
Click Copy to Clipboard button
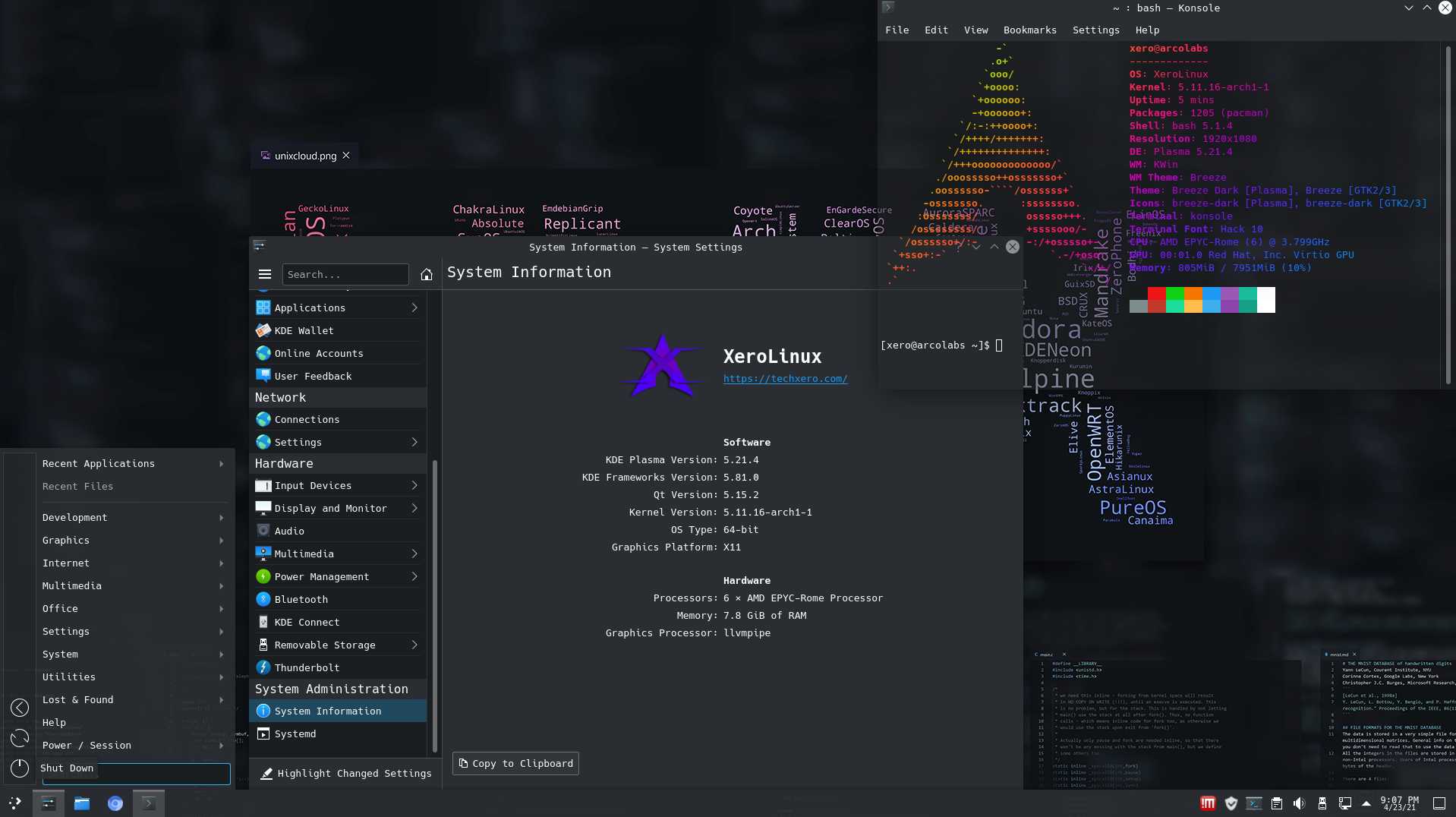[x=515, y=763]
